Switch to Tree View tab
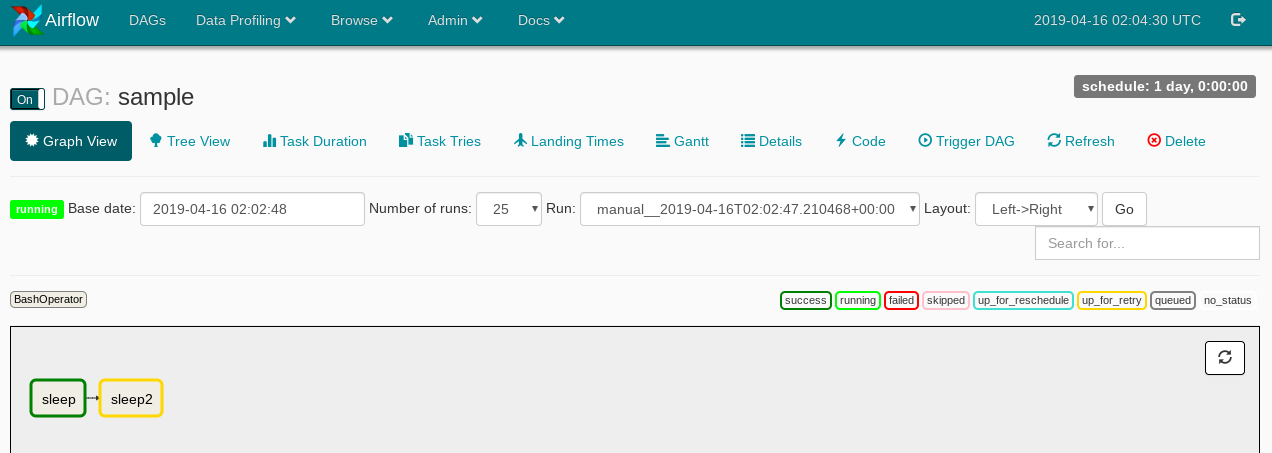Viewport: 1272px width, 453px height. [x=190, y=141]
